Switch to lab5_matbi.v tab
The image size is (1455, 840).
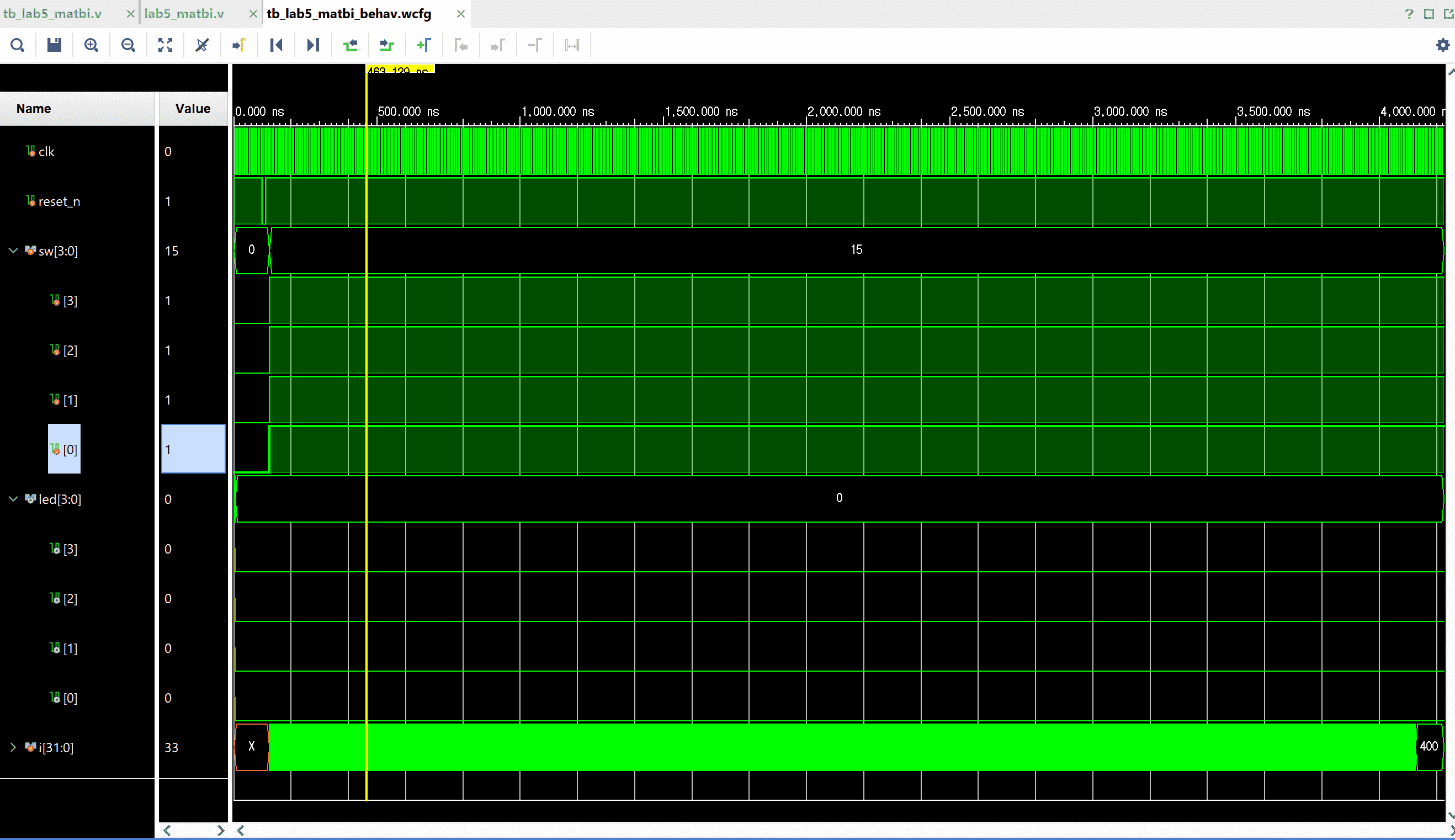tap(184, 14)
